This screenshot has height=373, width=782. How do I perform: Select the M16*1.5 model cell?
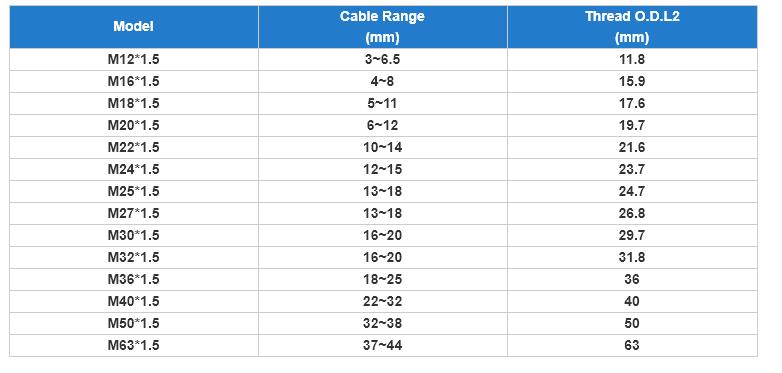coord(134,81)
